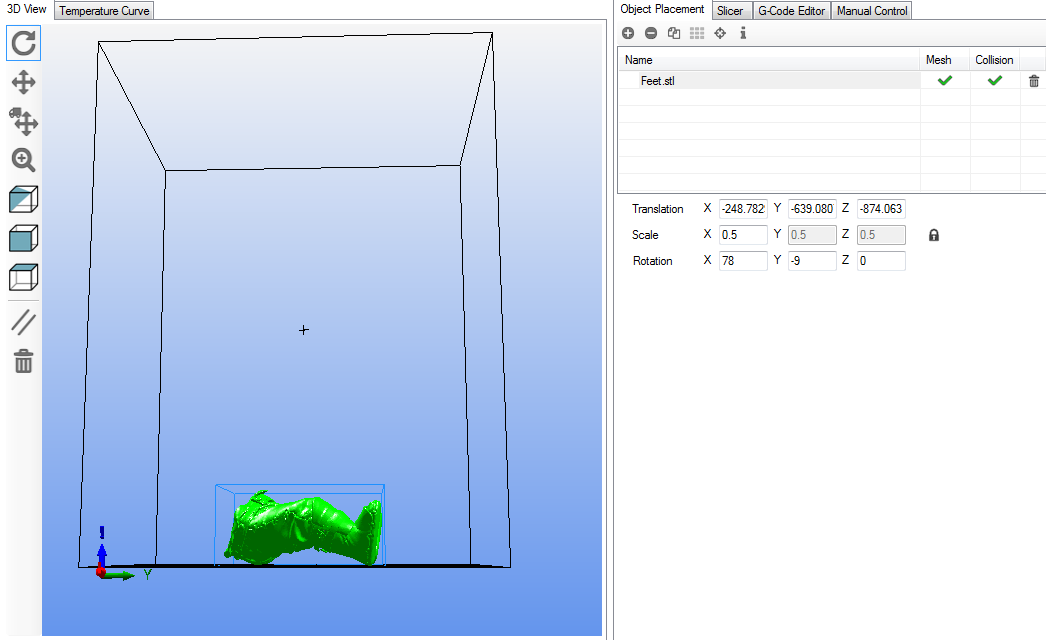Open the Slicer tab

click(730, 10)
